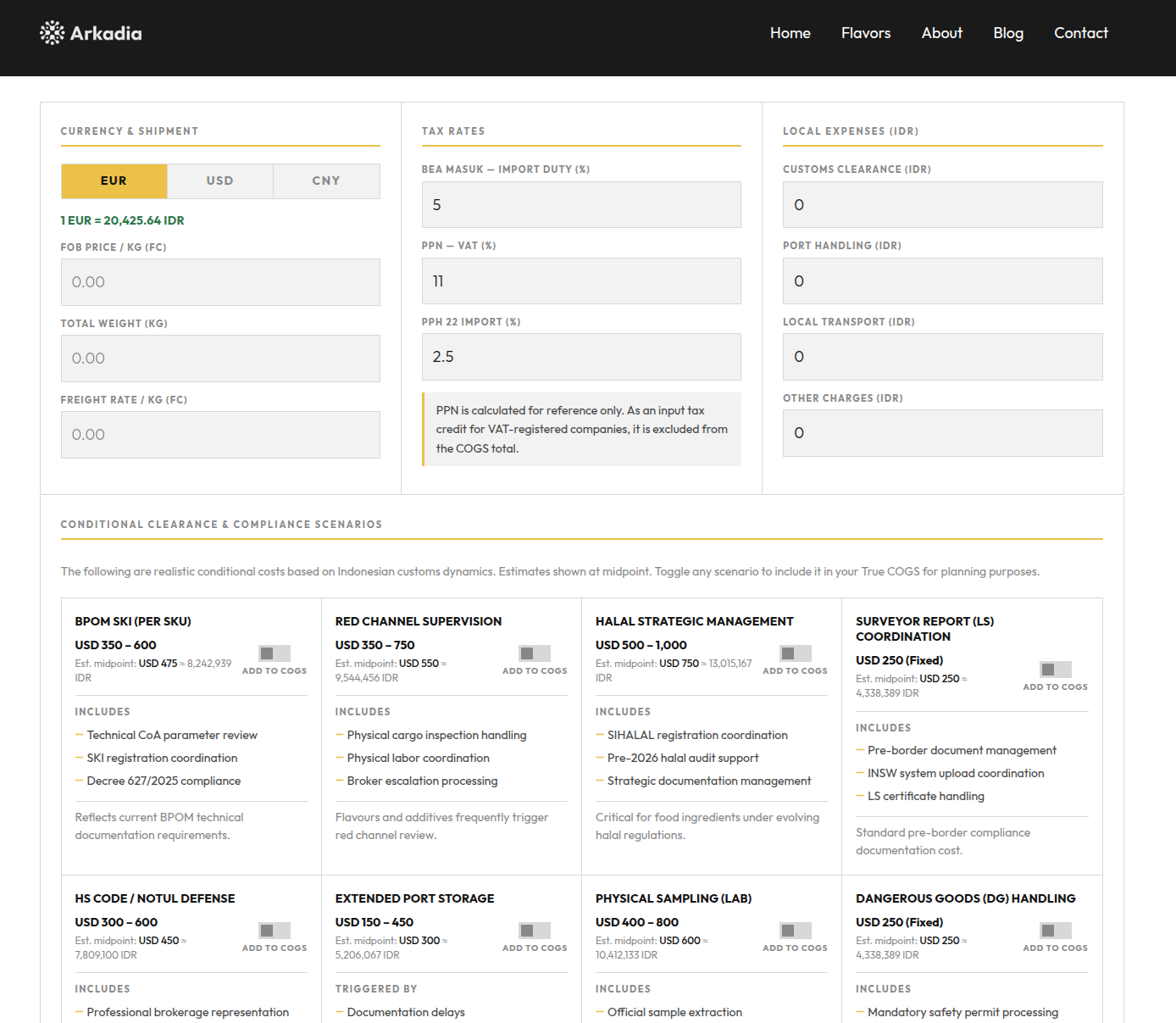The height and width of the screenshot is (1023, 1176).
Task: Click 'Decree 627/2025 compliance' item
Action: point(164,781)
